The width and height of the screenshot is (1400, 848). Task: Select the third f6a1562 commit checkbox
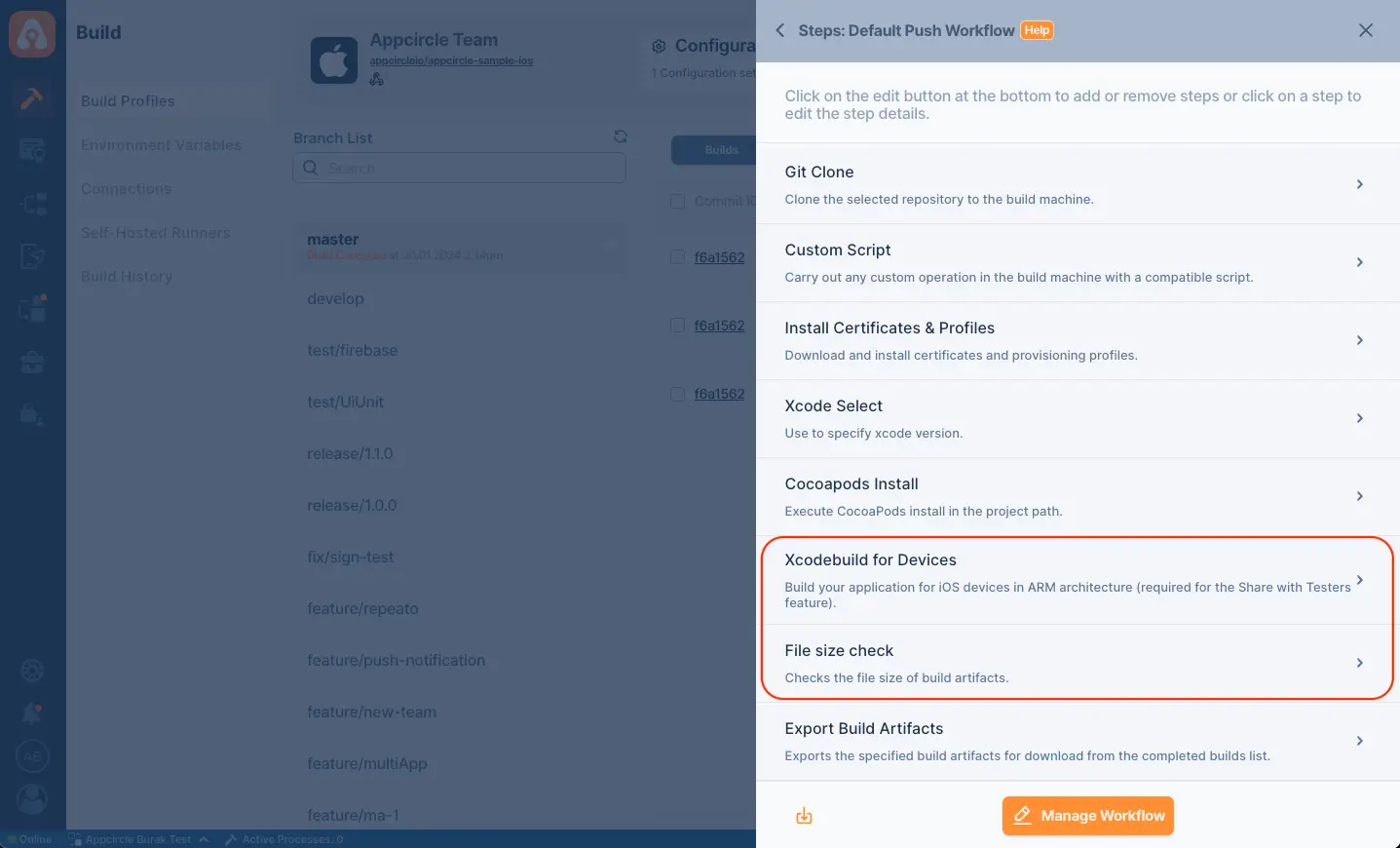(677, 394)
